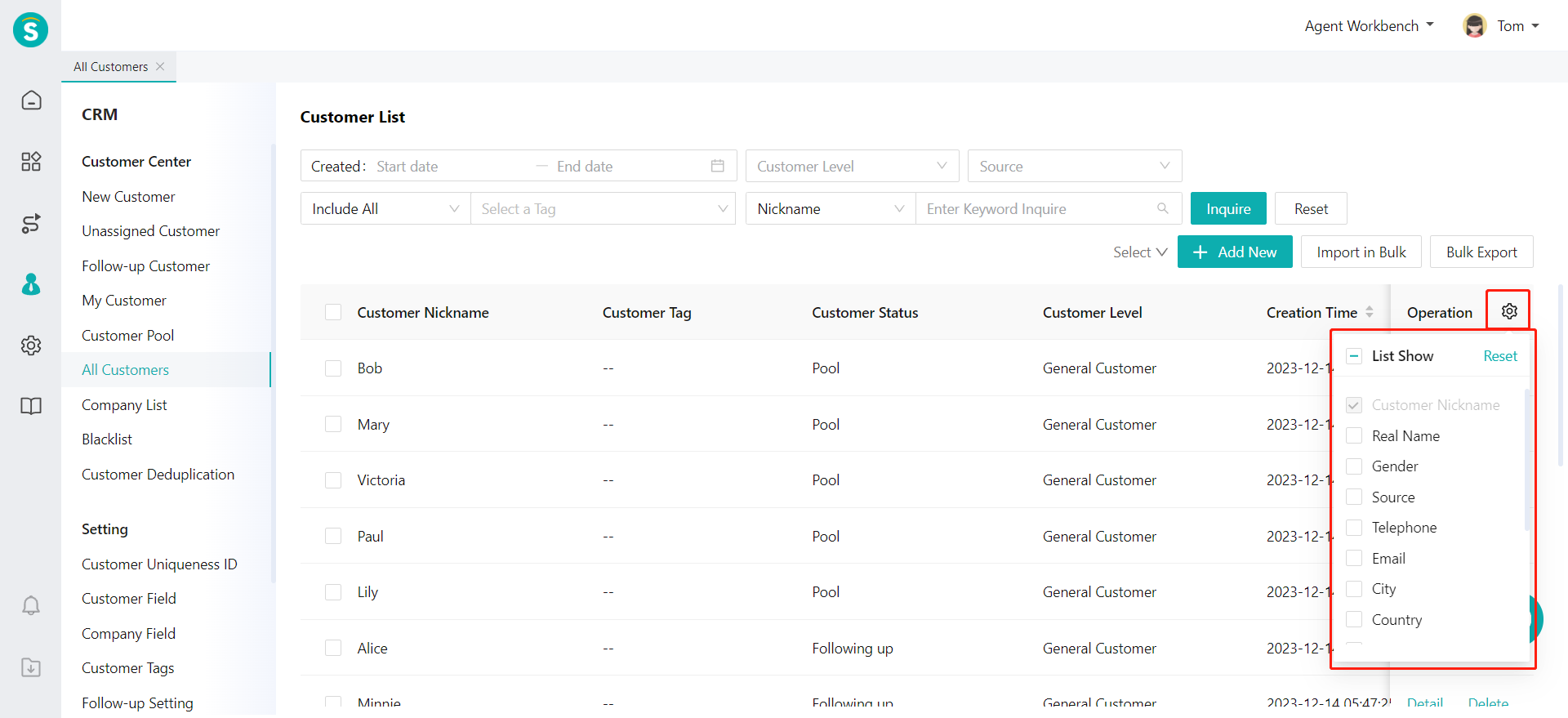This screenshot has width=1568, height=718.
Task: Open the routing flow icon in sidebar
Action: tap(31, 223)
